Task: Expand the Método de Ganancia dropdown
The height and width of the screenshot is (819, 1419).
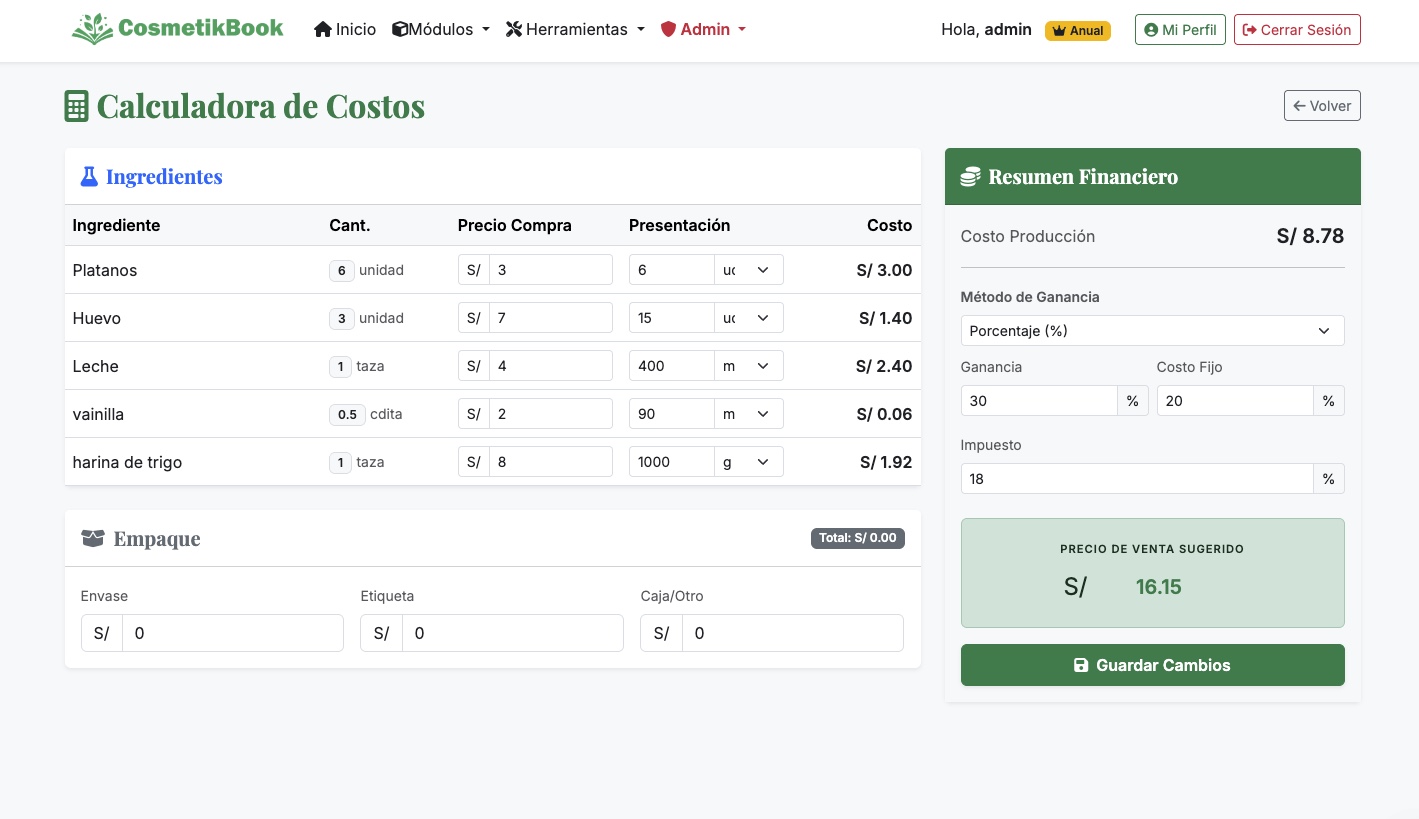Action: (1152, 331)
